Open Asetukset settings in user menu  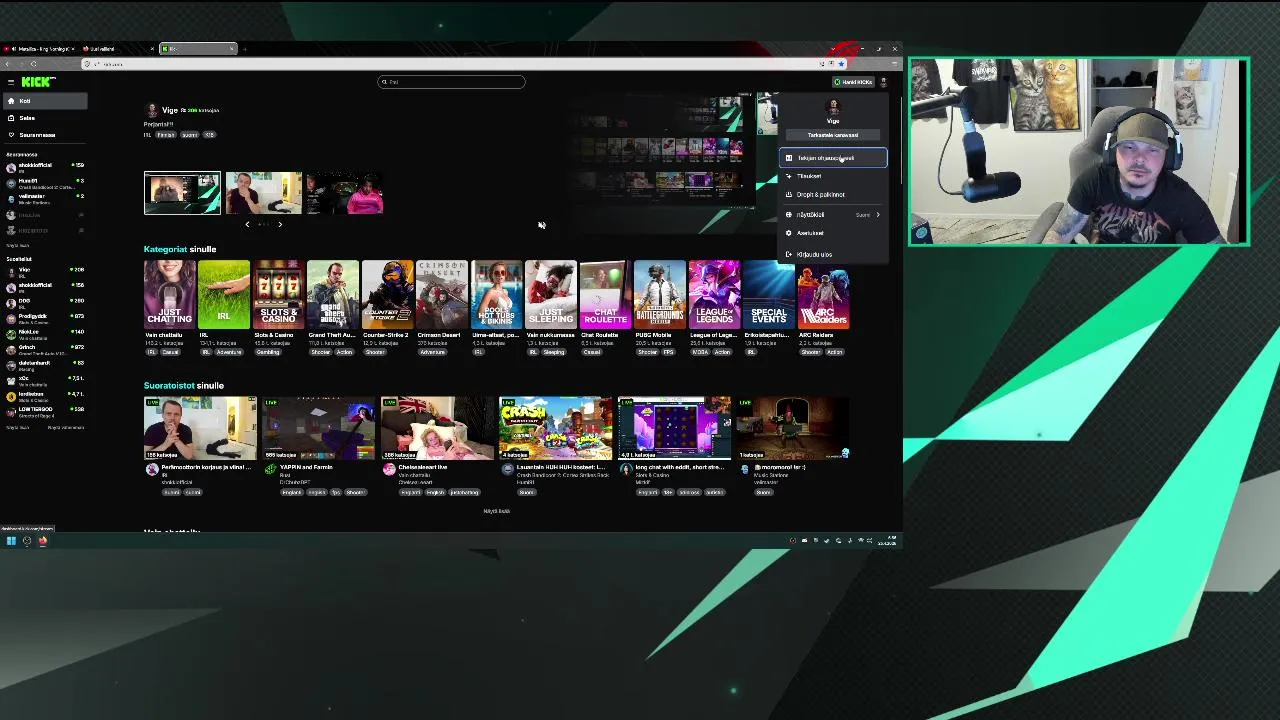[833, 233]
